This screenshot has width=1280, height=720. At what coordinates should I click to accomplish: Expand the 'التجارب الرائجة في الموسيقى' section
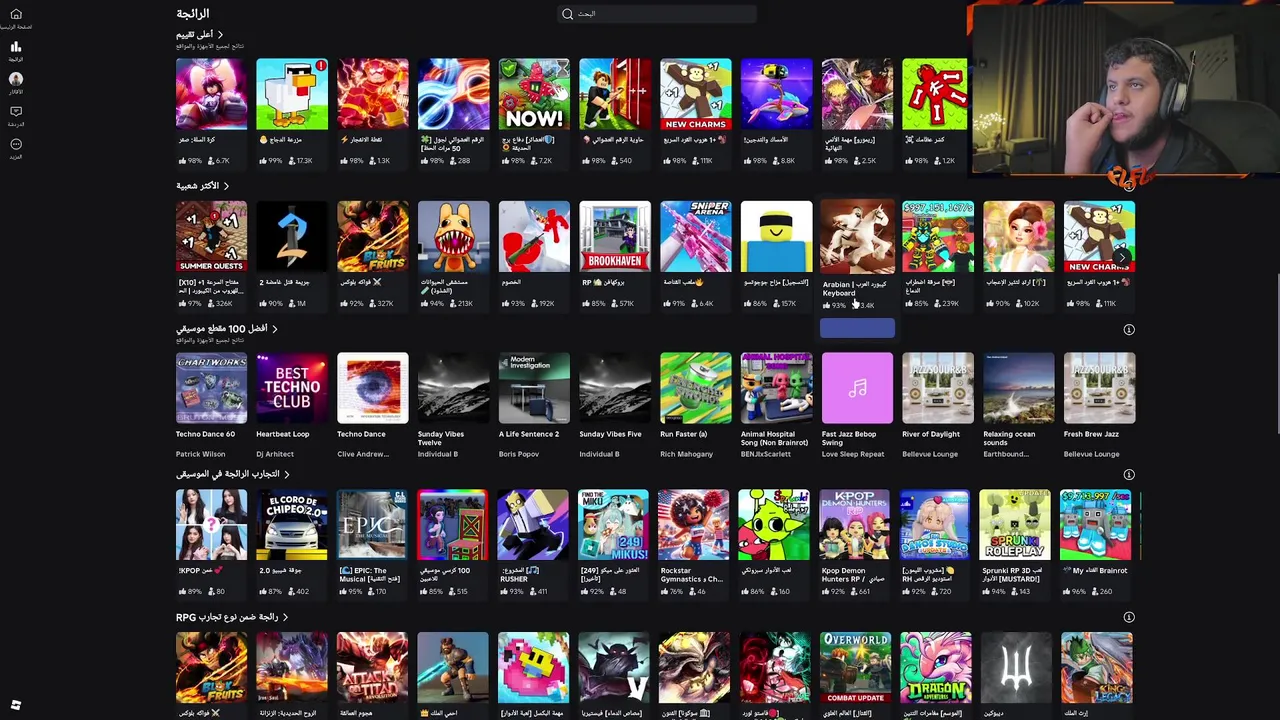pos(233,474)
